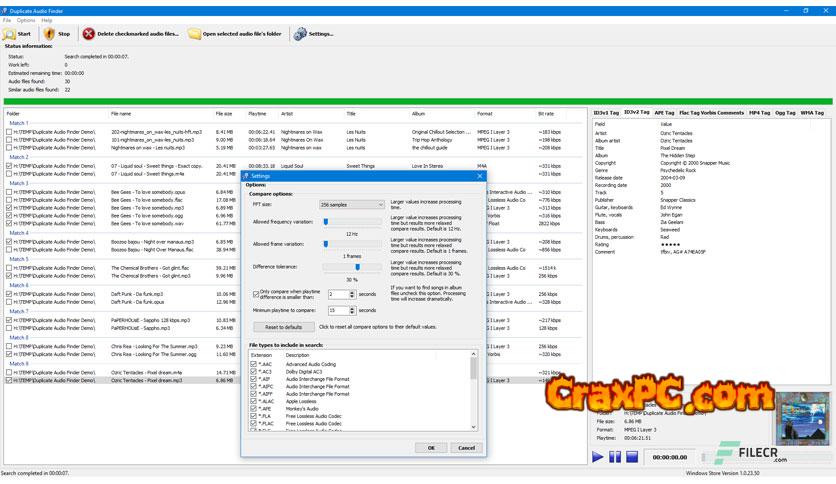
Task: Open the Options menu
Action: click(25, 20)
